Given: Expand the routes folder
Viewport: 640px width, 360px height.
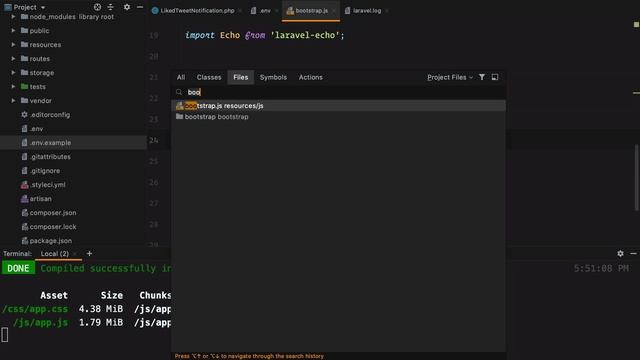Looking at the screenshot, I should click(13, 59).
